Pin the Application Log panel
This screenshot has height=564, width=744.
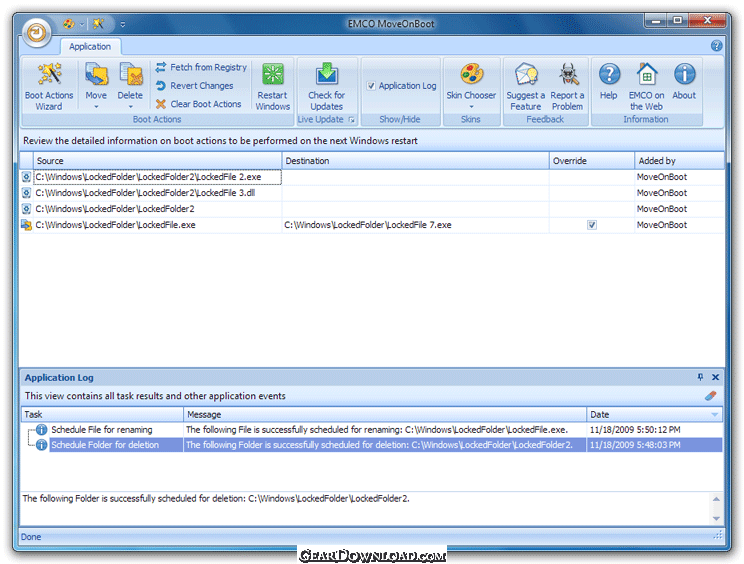700,377
